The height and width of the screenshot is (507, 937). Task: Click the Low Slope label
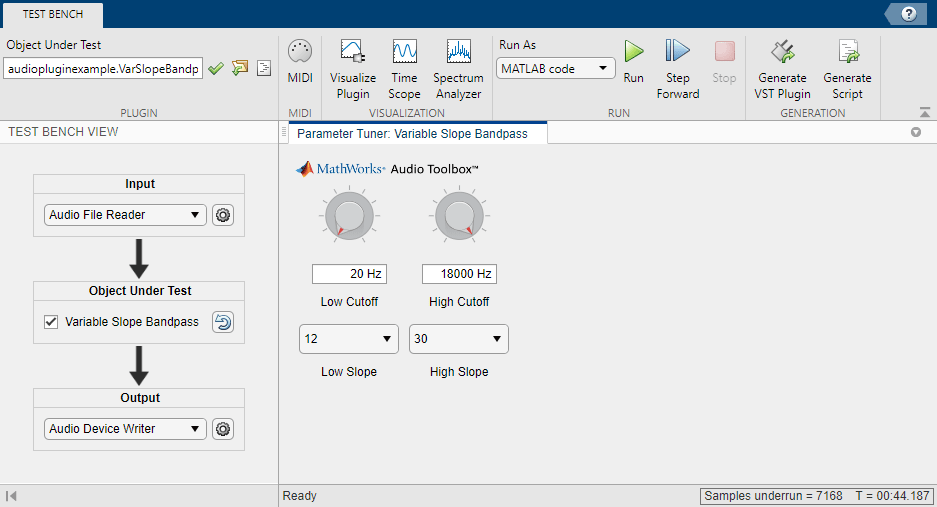[x=349, y=372]
